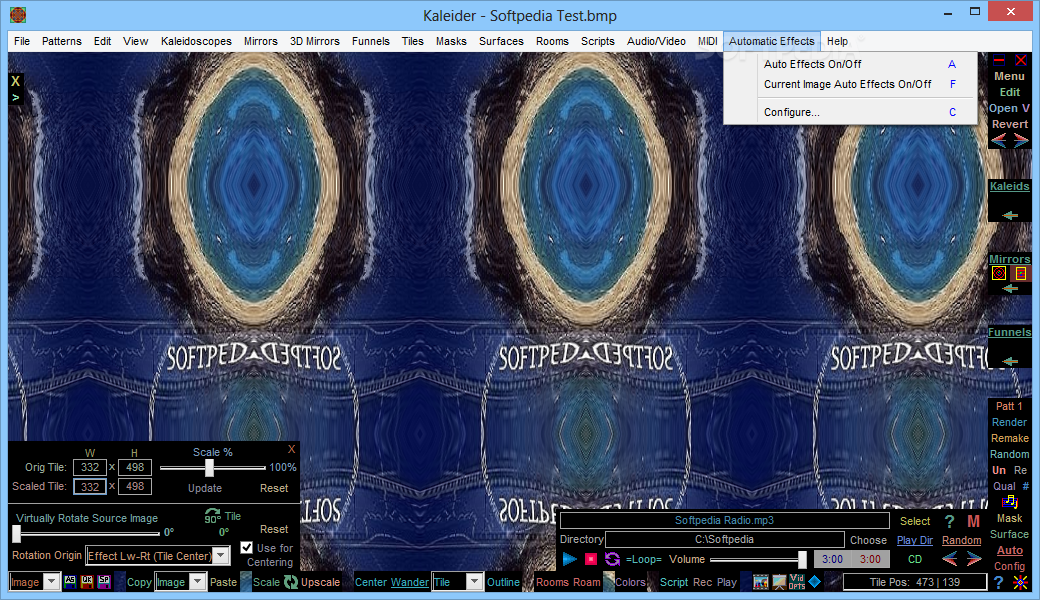Click the Kaleids link in side panel
Screen dimensions: 1040x600
pos(1009,186)
